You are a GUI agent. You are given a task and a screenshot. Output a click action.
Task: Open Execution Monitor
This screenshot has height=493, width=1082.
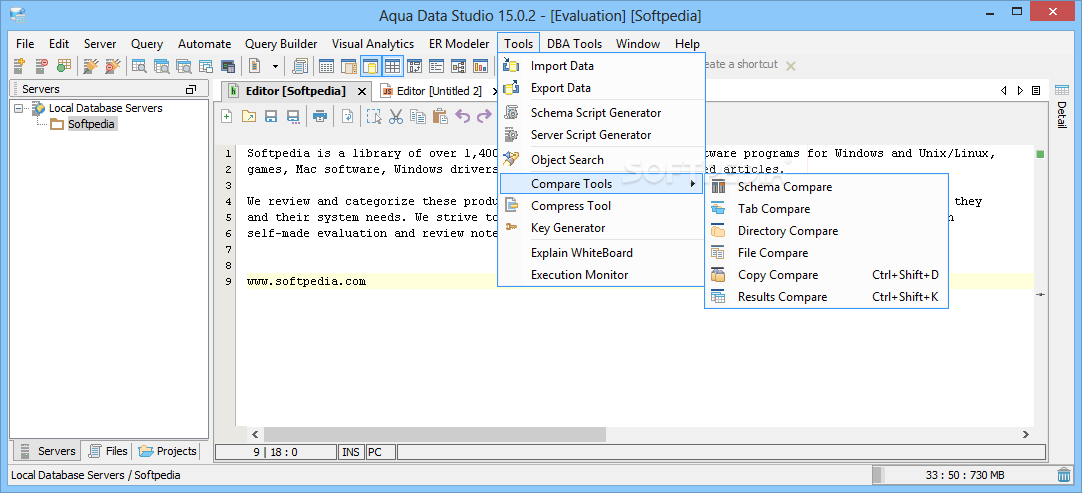coord(601,275)
